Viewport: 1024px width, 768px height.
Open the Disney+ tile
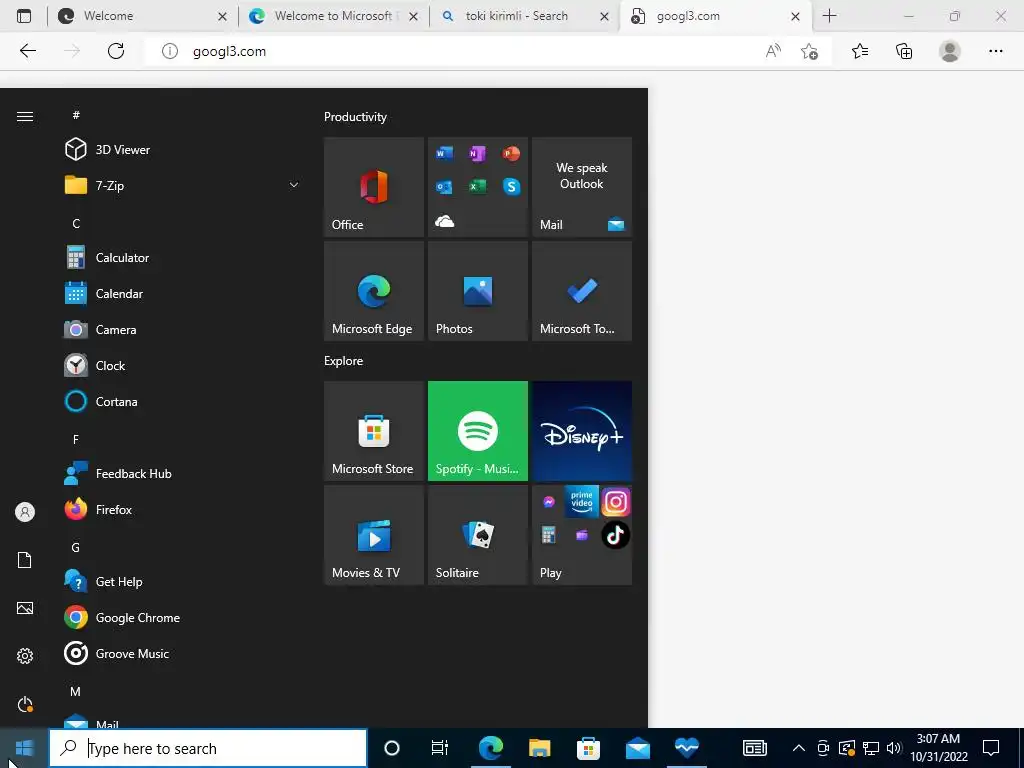point(582,431)
